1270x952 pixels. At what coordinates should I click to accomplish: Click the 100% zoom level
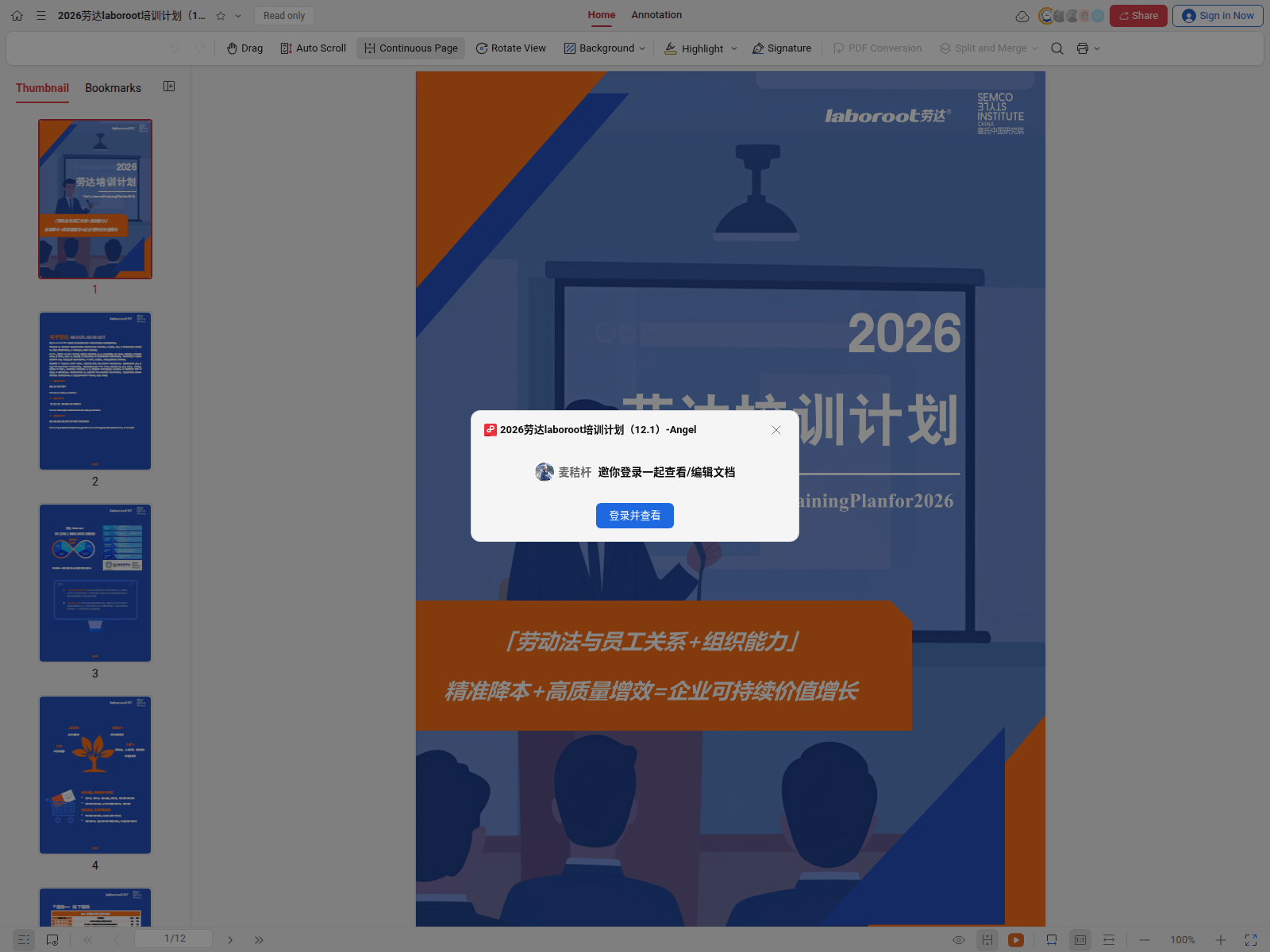point(1183,939)
